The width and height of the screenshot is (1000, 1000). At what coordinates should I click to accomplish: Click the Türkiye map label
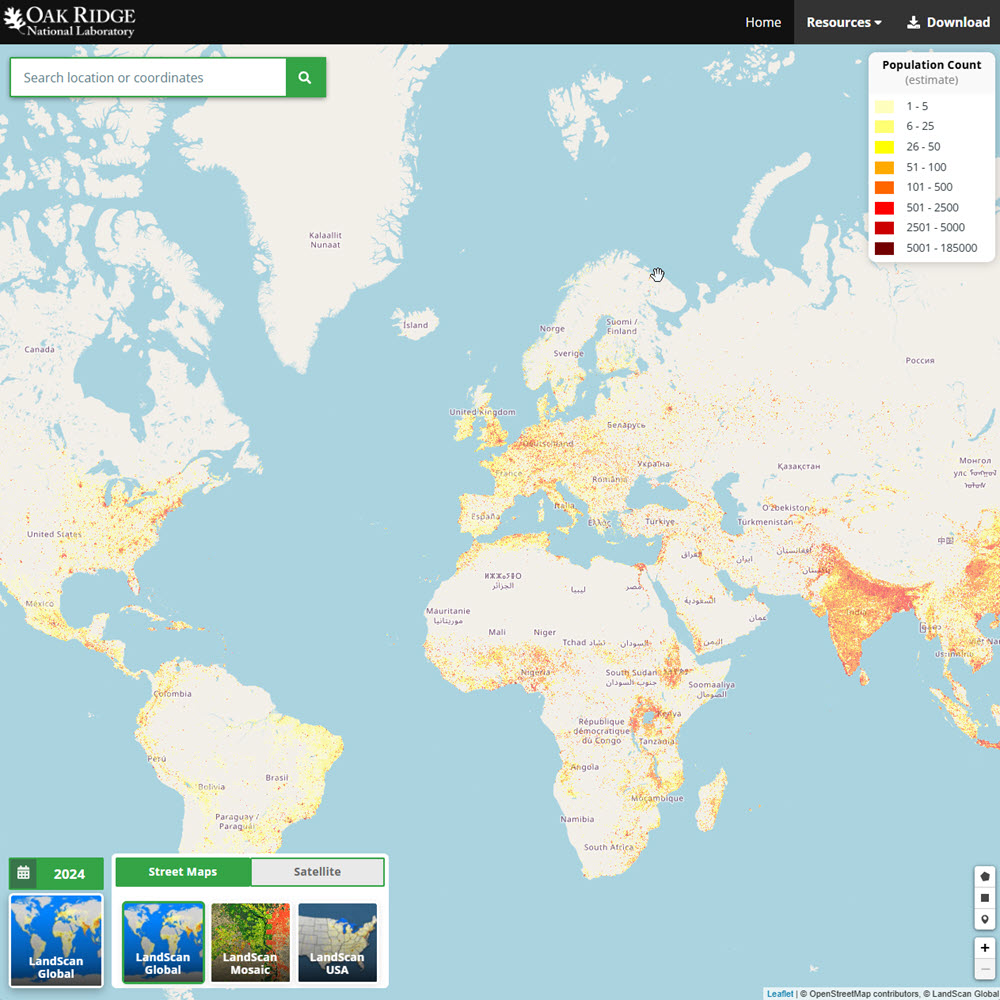(659, 521)
